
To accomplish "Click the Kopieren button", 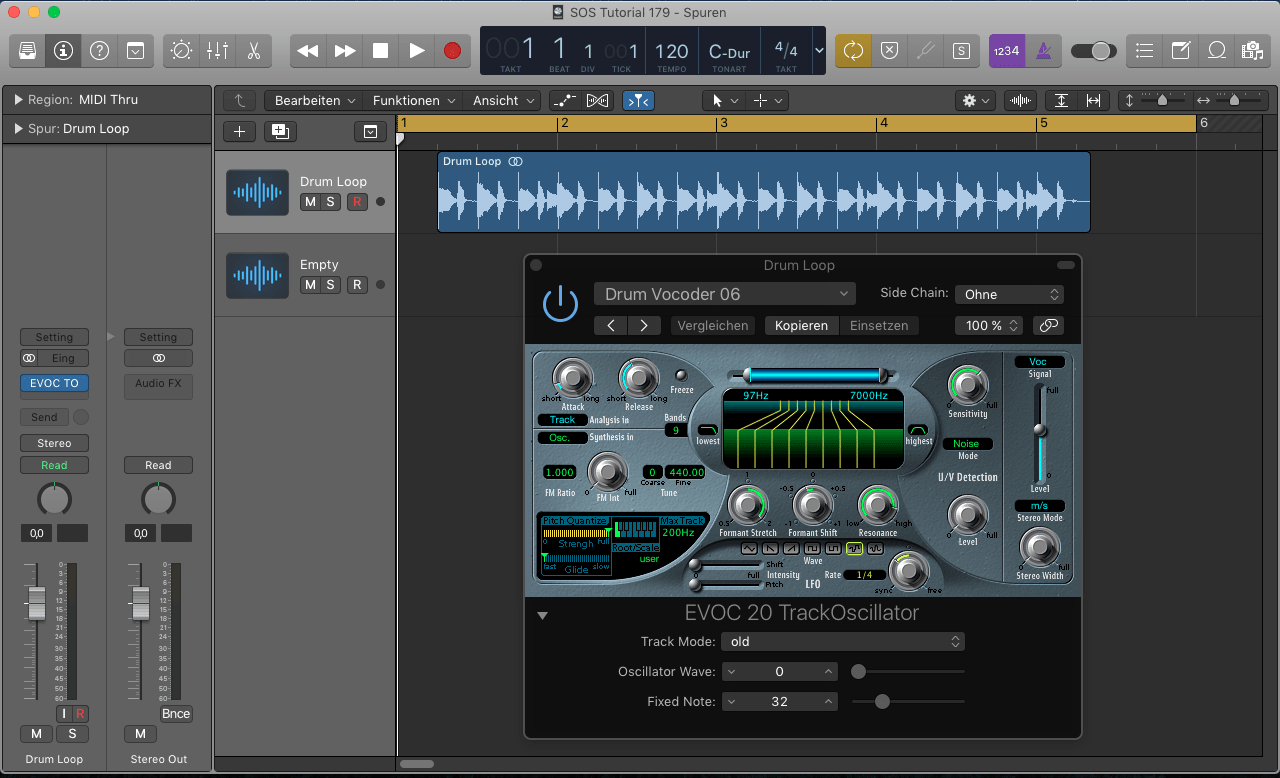I will pyautogui.click(x=801, y=325).
